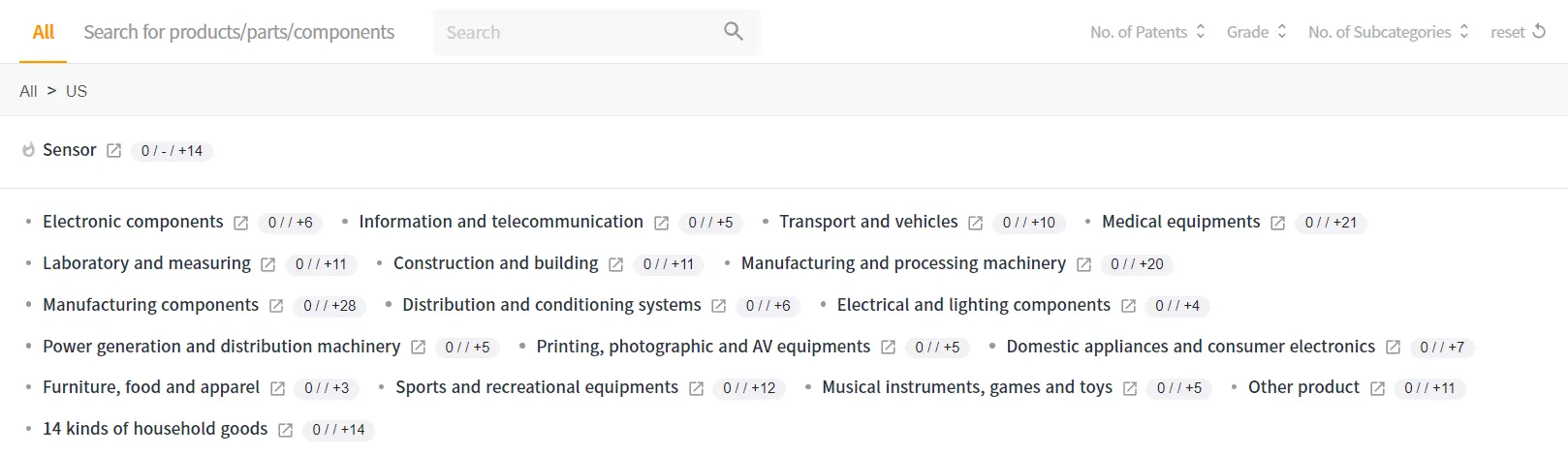Click external link icon for Other product

(1377, 388)
